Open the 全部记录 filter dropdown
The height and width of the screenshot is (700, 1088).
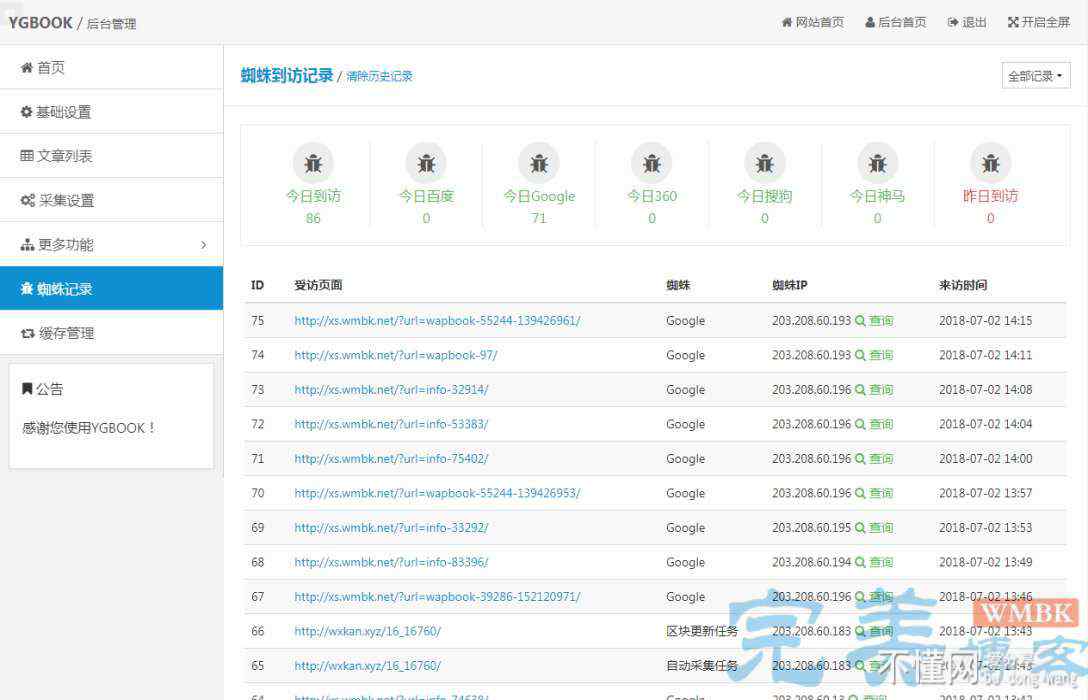[x=1035, y=76]
